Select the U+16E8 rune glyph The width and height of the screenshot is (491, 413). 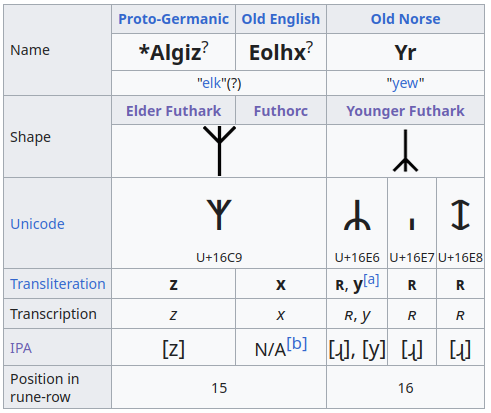coord(460,215)
